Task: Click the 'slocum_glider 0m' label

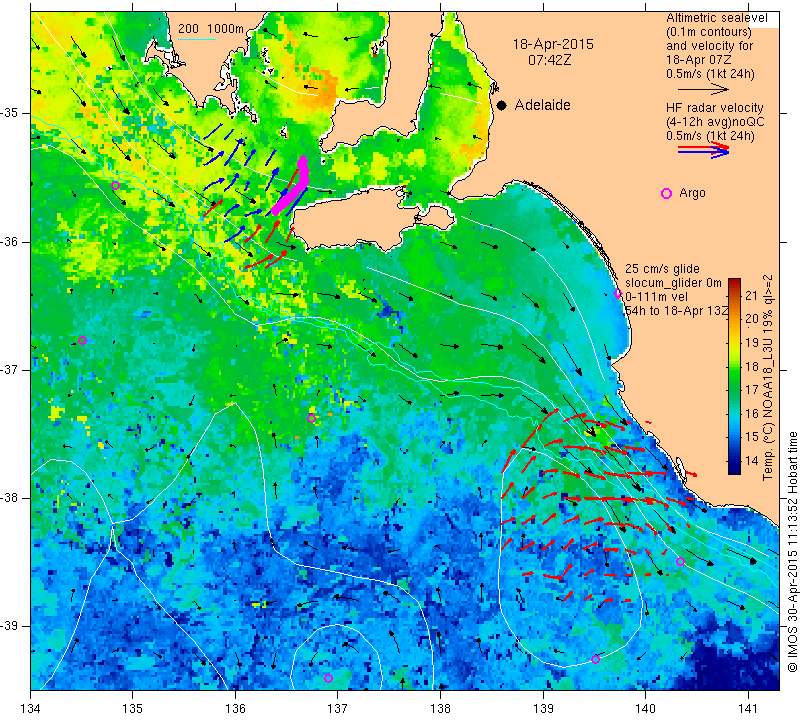Action: coord(673,283)
